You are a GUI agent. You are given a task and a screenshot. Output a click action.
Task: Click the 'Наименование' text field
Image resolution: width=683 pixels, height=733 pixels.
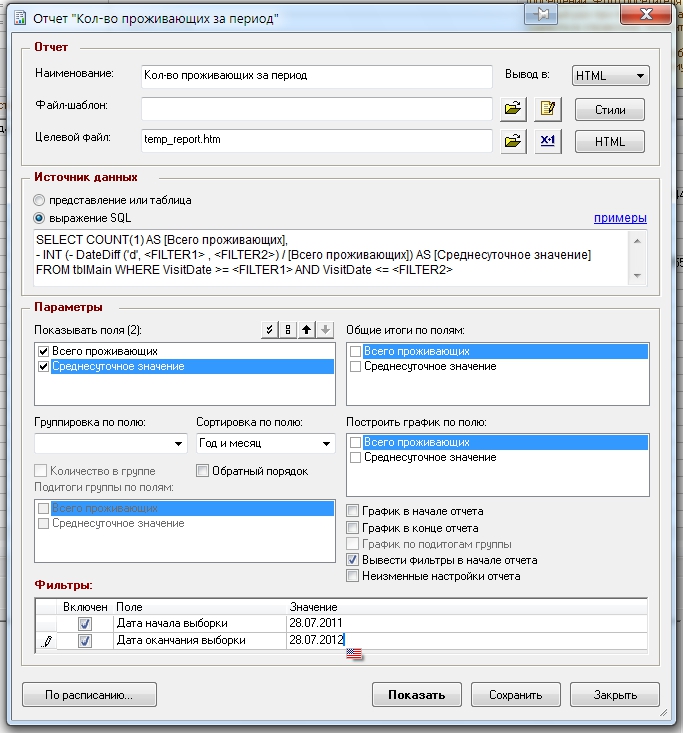point(317,76)
